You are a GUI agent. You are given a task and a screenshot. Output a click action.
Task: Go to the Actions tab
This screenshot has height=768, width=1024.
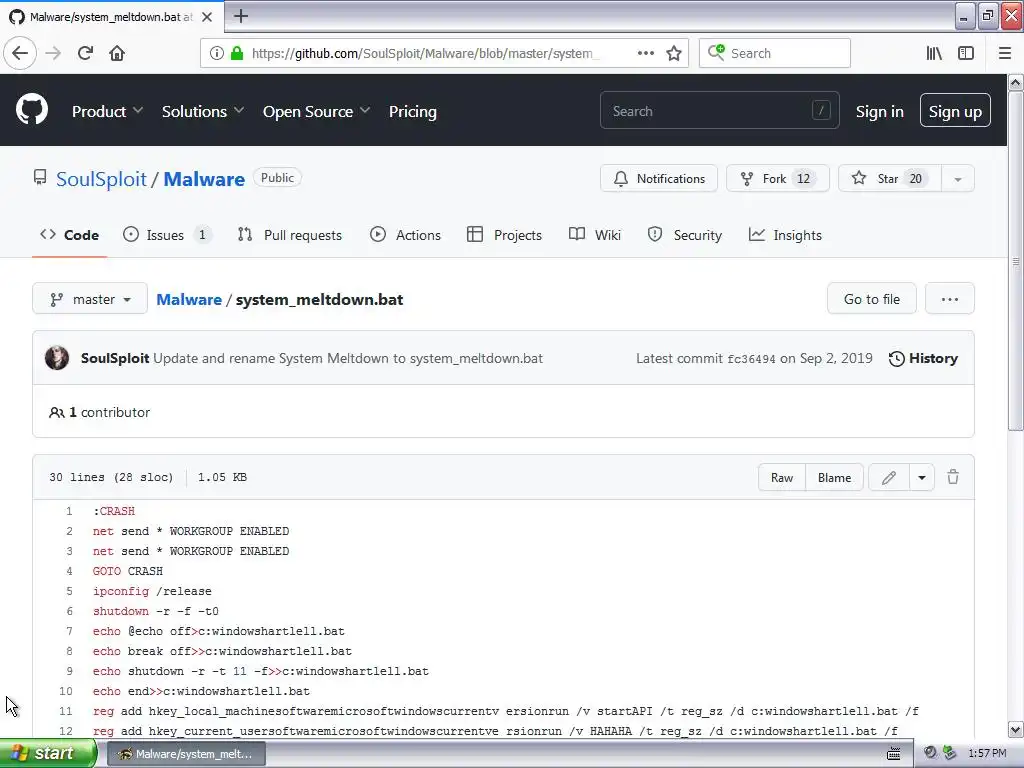click(406, 235)
